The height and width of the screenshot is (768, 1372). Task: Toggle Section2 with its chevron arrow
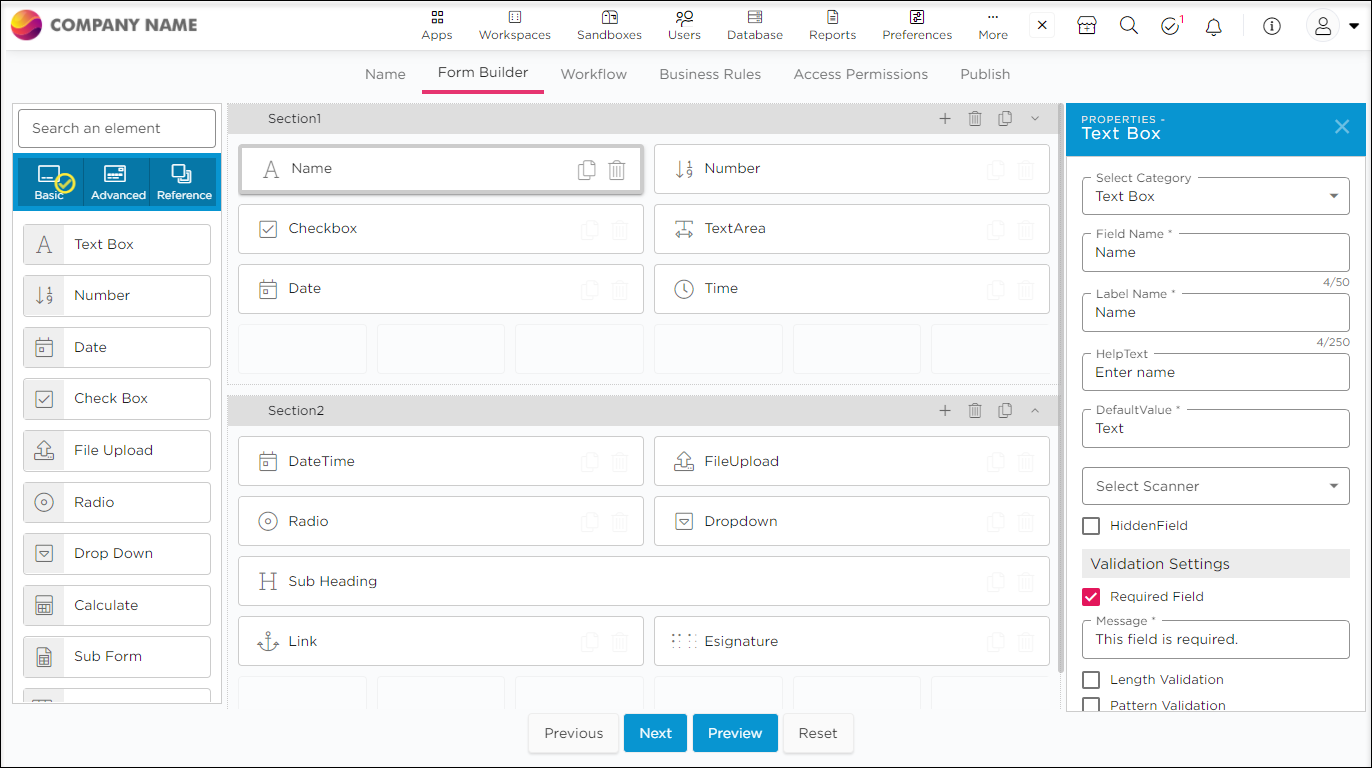pyautogui.click(x=1035, y=411)
